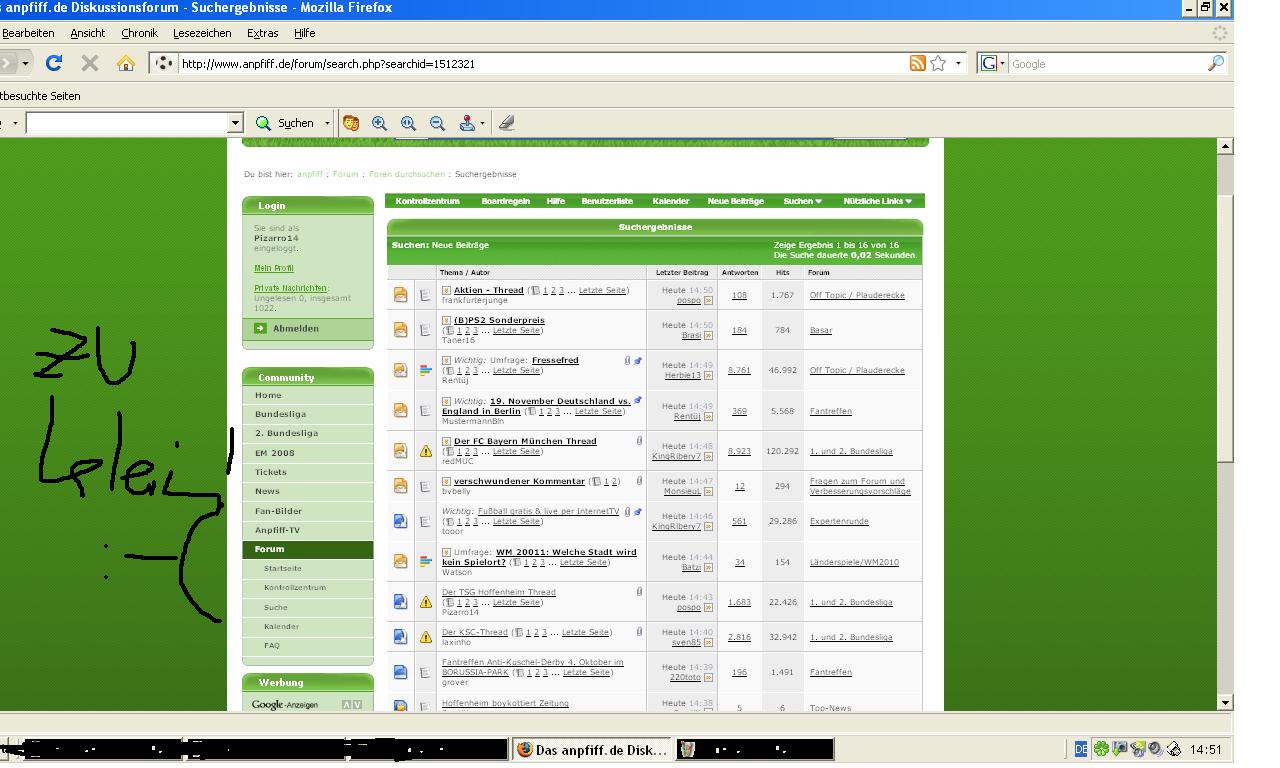The image size is (1280, 768).
Task: Click the page's vertical scrollbar down arrow
Action: click(x=1225, y=703)
